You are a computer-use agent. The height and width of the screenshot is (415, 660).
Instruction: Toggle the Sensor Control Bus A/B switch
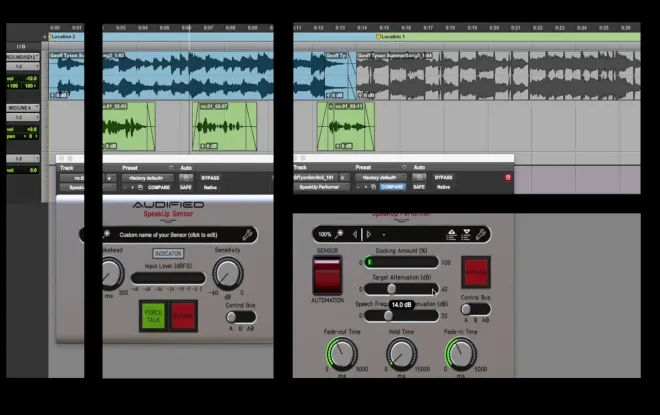pos(240,317)
